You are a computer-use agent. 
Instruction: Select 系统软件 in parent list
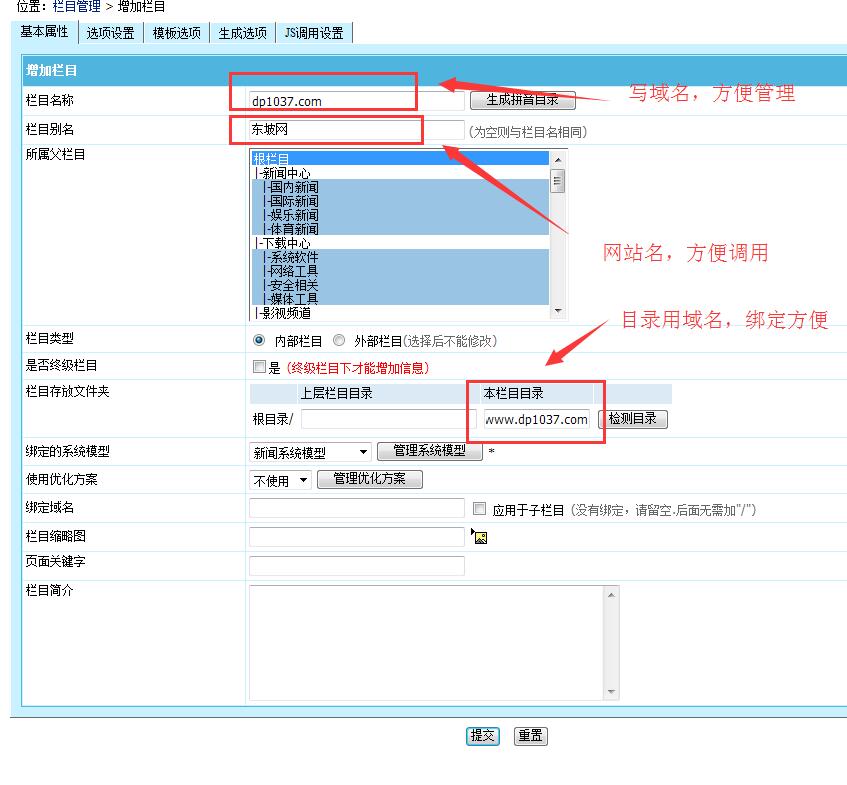(x=400, y=257)
